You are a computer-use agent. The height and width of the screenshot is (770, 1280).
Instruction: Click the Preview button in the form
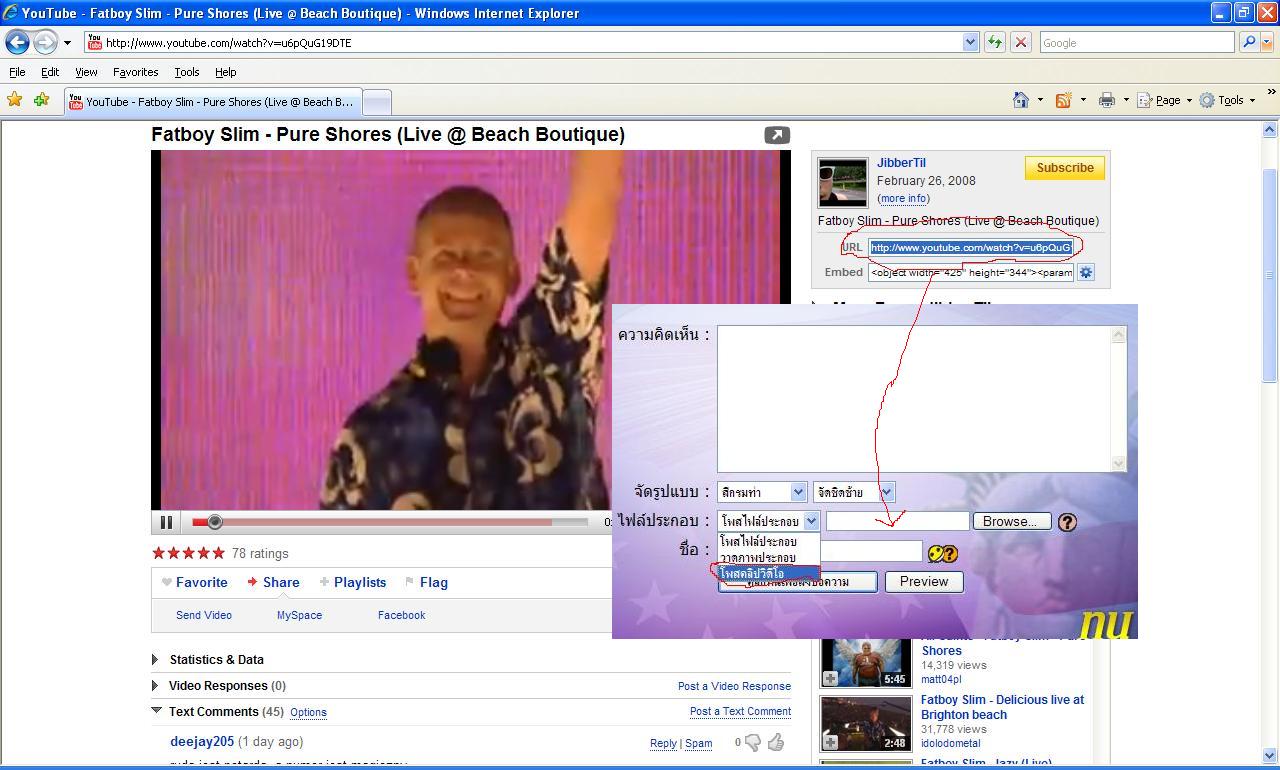[x=924, y=581]
